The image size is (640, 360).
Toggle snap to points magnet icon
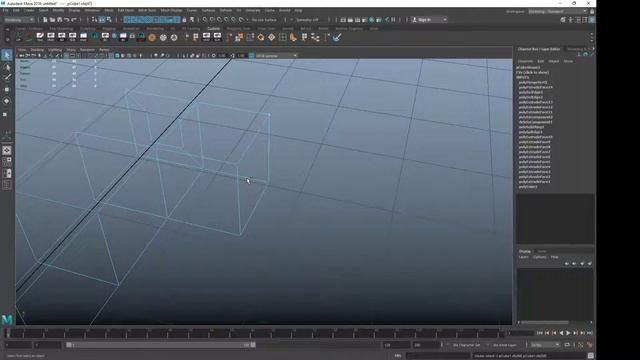click(x=220, y=20)
